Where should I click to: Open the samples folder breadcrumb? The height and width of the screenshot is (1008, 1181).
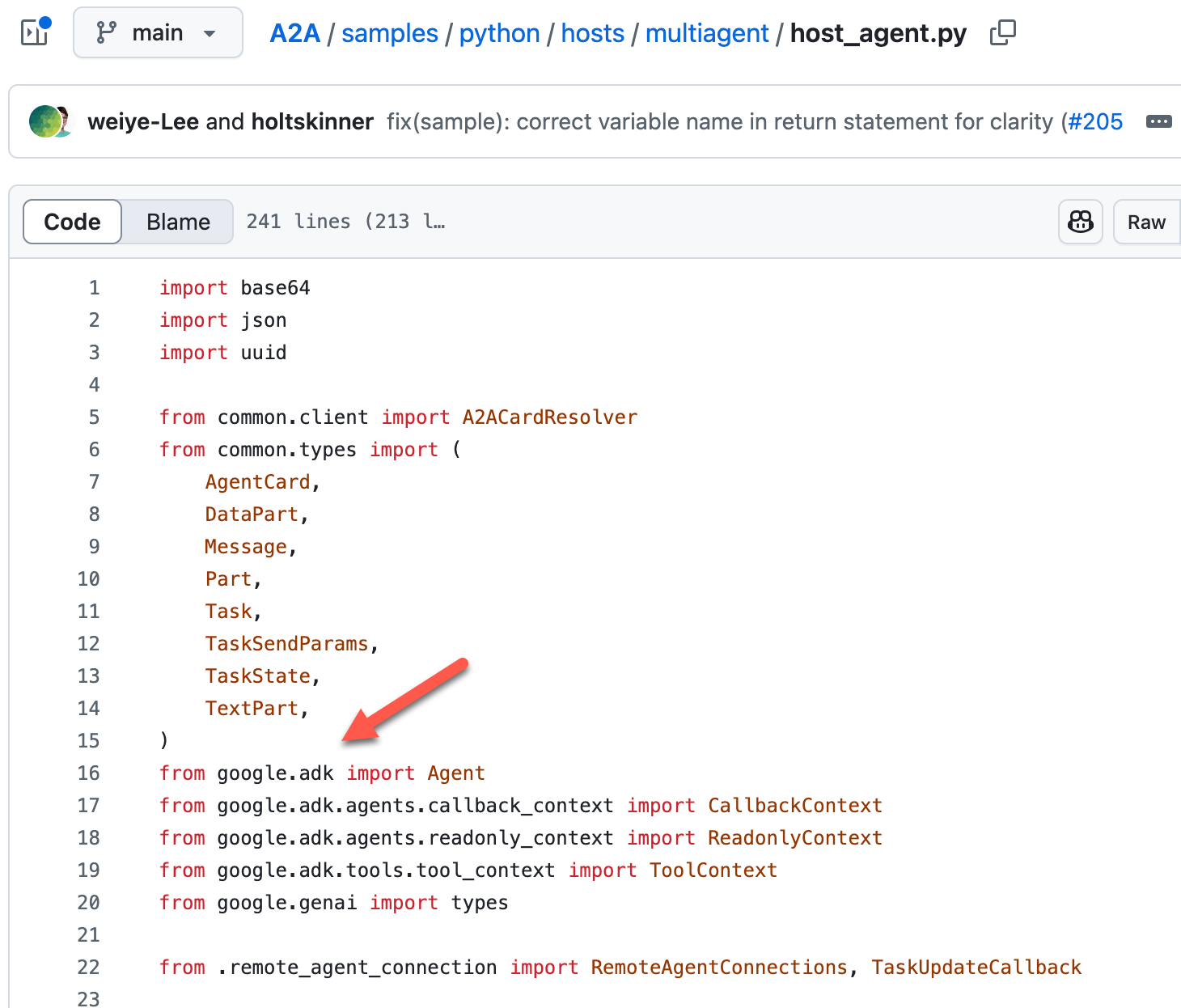tap(389, 33)
